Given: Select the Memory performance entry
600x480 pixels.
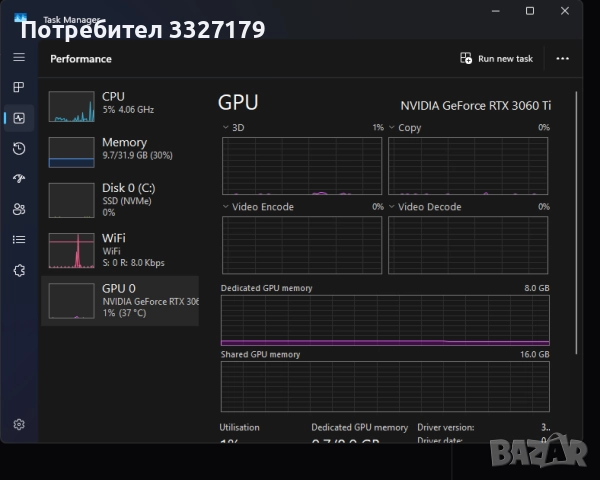Looking at the screenshot, I should 120,152.
